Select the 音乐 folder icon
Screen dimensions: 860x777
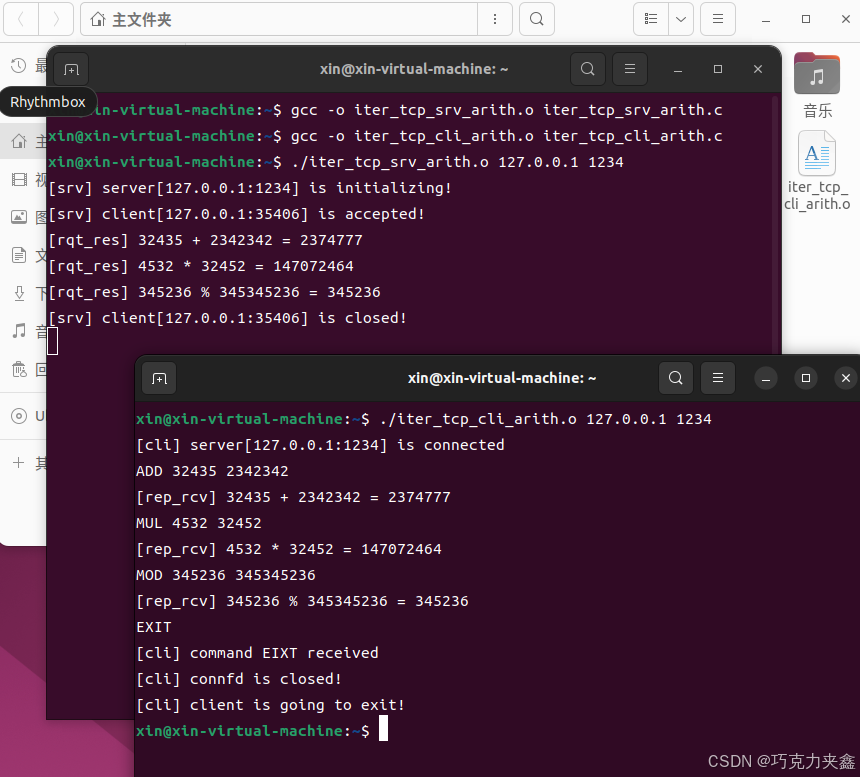(x=817, y=75)
